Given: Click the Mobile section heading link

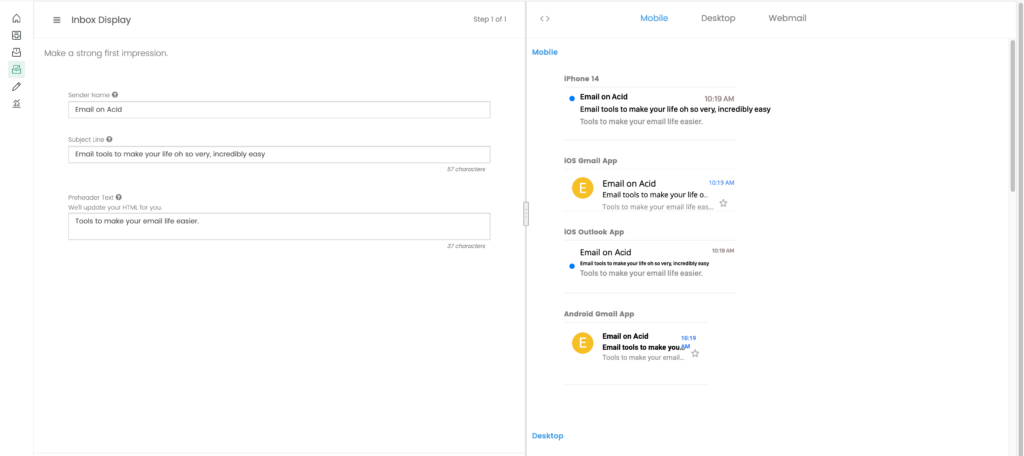Looking at the screenshot, I should coord(545,52).
